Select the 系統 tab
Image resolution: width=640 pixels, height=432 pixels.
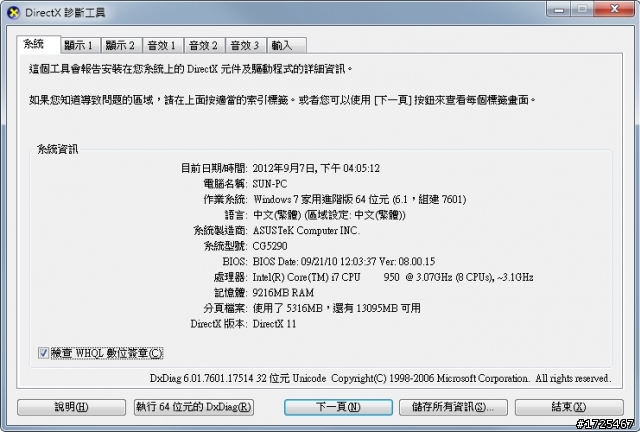coord(38,44)
